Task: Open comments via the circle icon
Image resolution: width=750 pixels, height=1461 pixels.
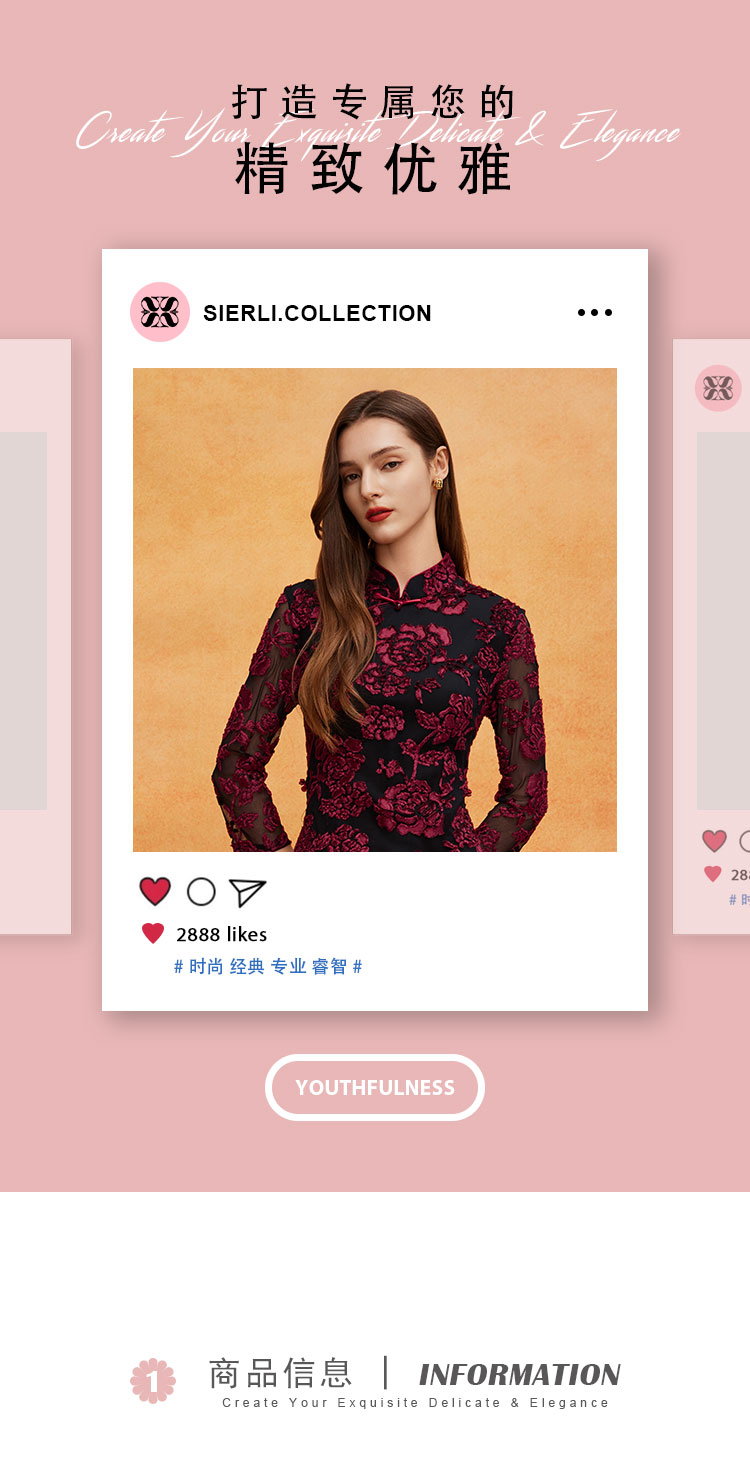Action: coord(201,892)
